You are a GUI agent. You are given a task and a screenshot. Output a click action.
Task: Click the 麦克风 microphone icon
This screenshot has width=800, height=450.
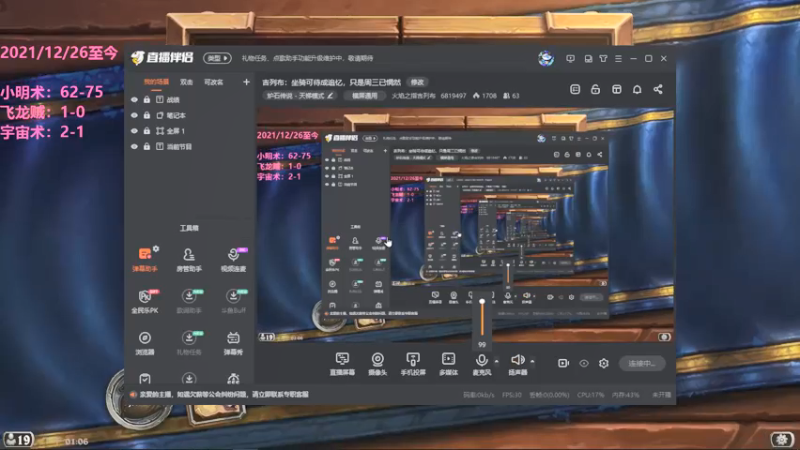(x=481, y=360)
